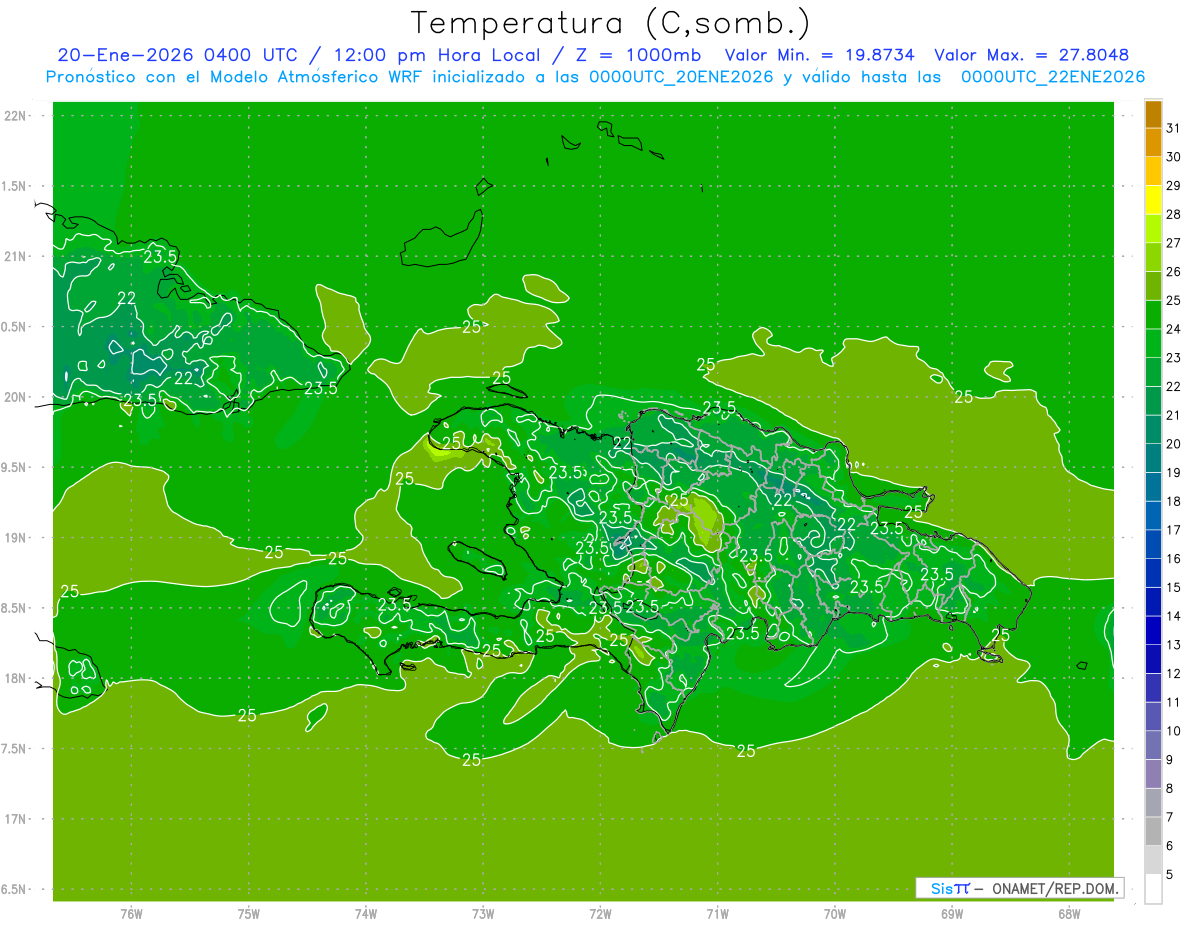Click the "22N" latitude axis label

tap(17, 116)
